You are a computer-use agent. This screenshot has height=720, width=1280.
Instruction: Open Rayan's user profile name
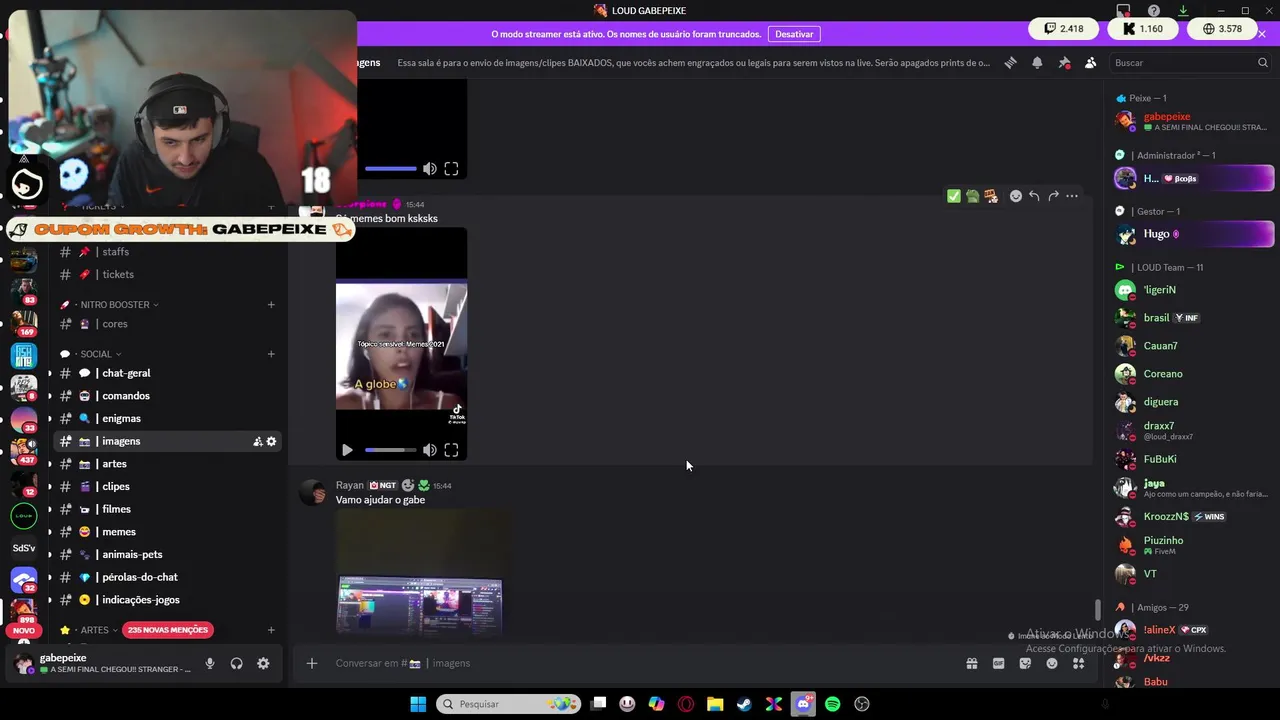[x=350, y=485]
